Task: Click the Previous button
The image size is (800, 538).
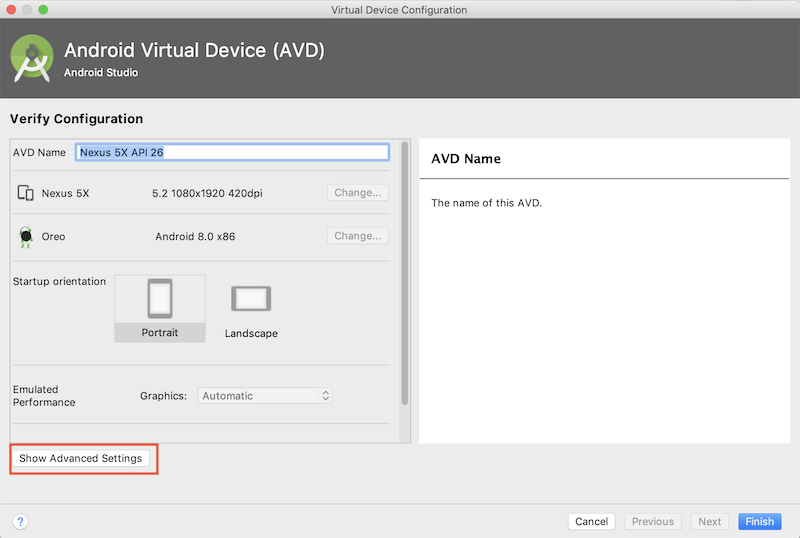Action: coord(653,521)
